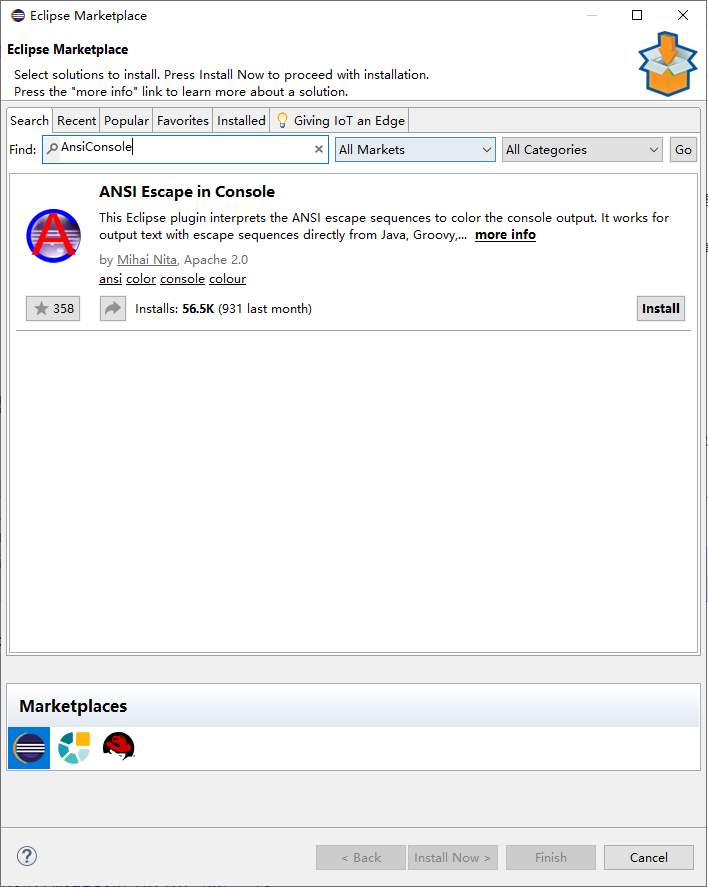Click the lightbulb icon on IoT tab
The image size is (708, 887).
coord(282,120)
